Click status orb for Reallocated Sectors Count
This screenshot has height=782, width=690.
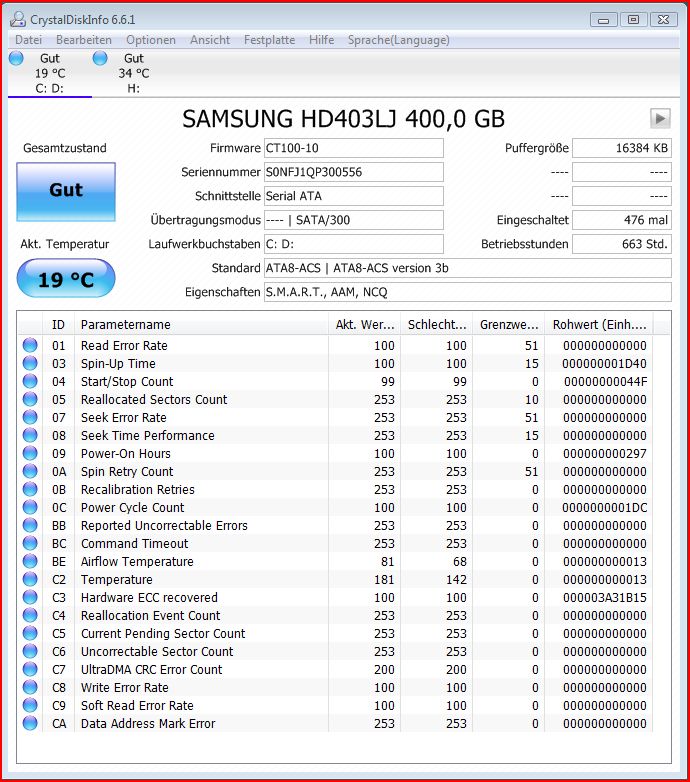[x=30, y=399]
